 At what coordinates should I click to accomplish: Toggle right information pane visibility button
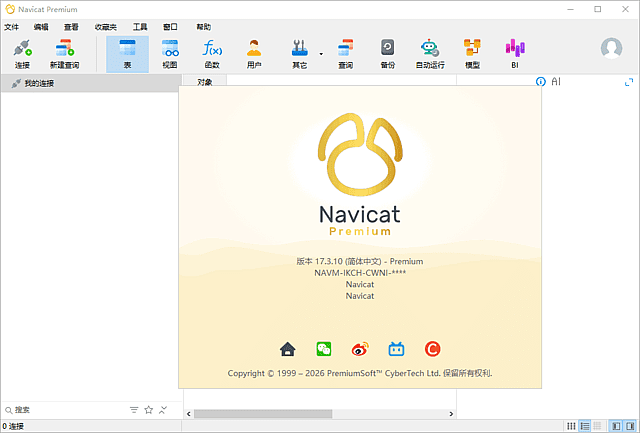point(630,426)
